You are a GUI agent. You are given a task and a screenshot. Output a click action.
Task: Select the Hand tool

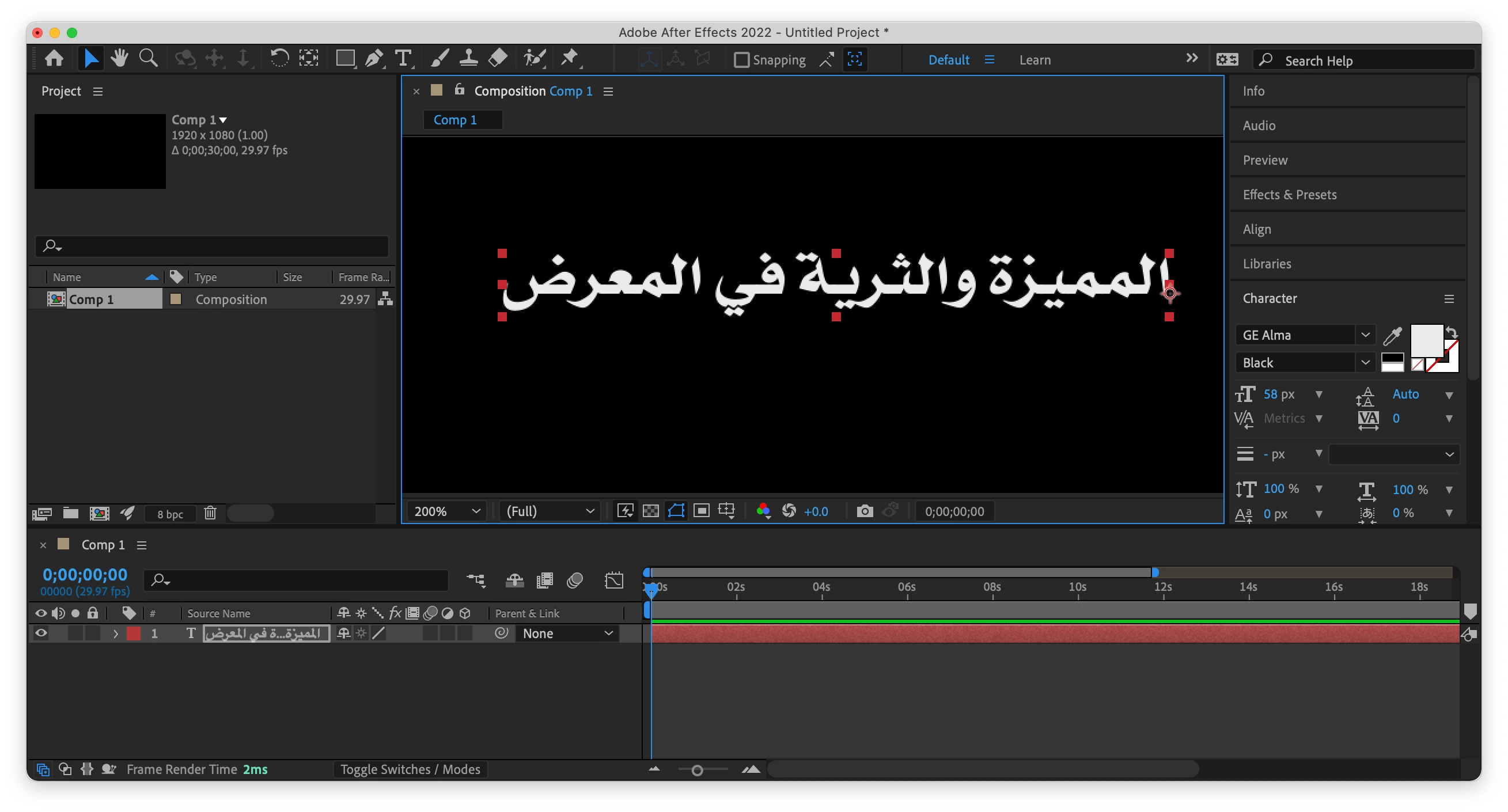[119, 59]
